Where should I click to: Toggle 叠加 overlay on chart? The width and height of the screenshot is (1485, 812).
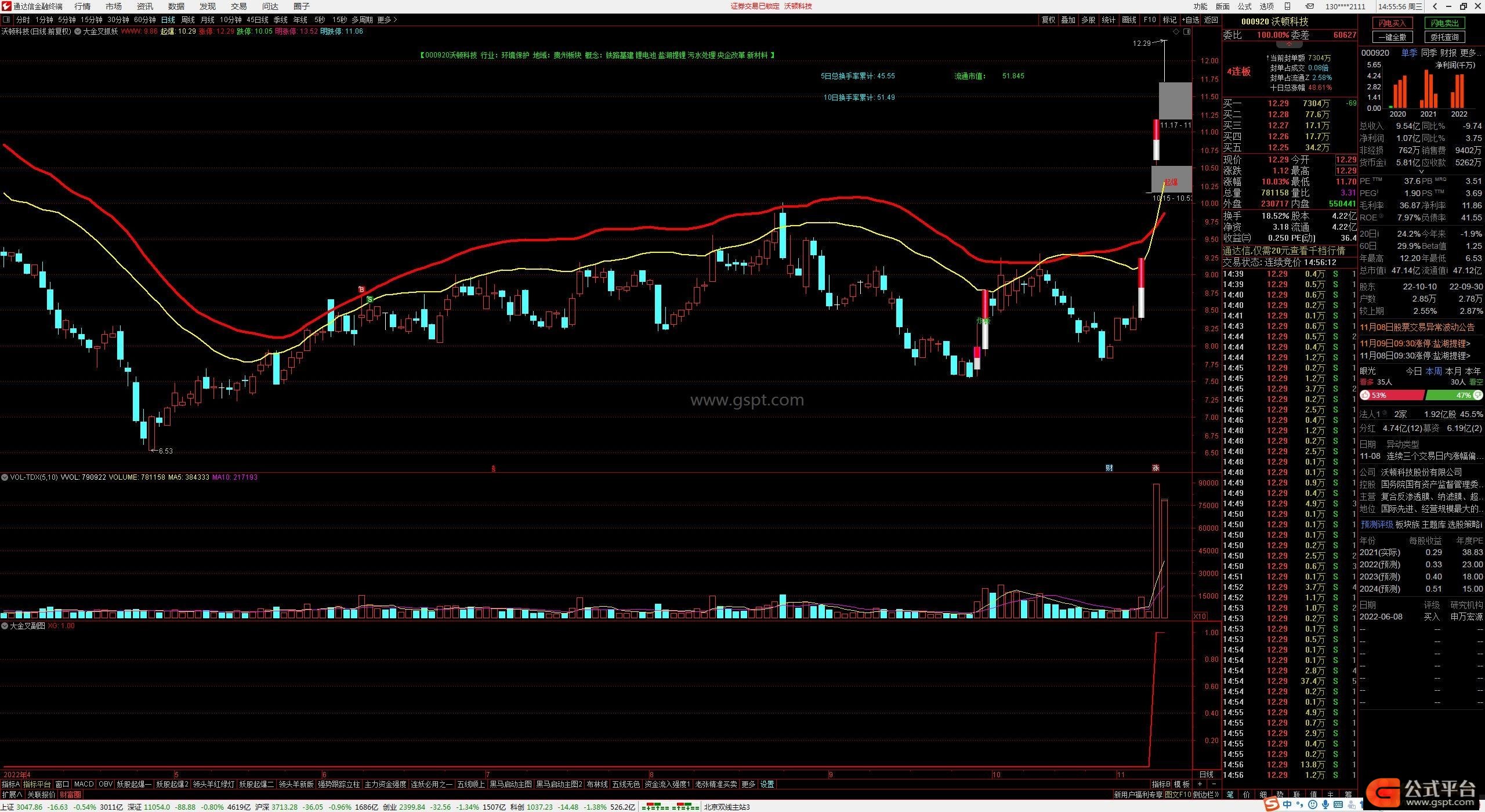click(x=1069, y=20)
